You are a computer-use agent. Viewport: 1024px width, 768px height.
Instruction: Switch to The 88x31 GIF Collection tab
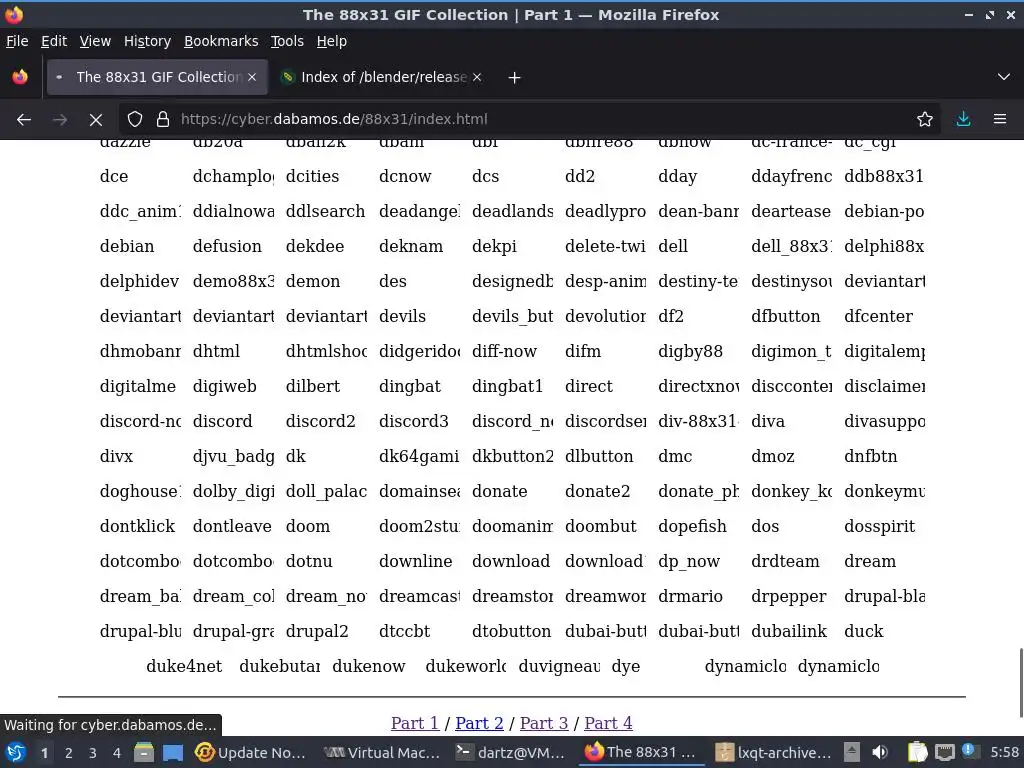(x=157, y=77)
